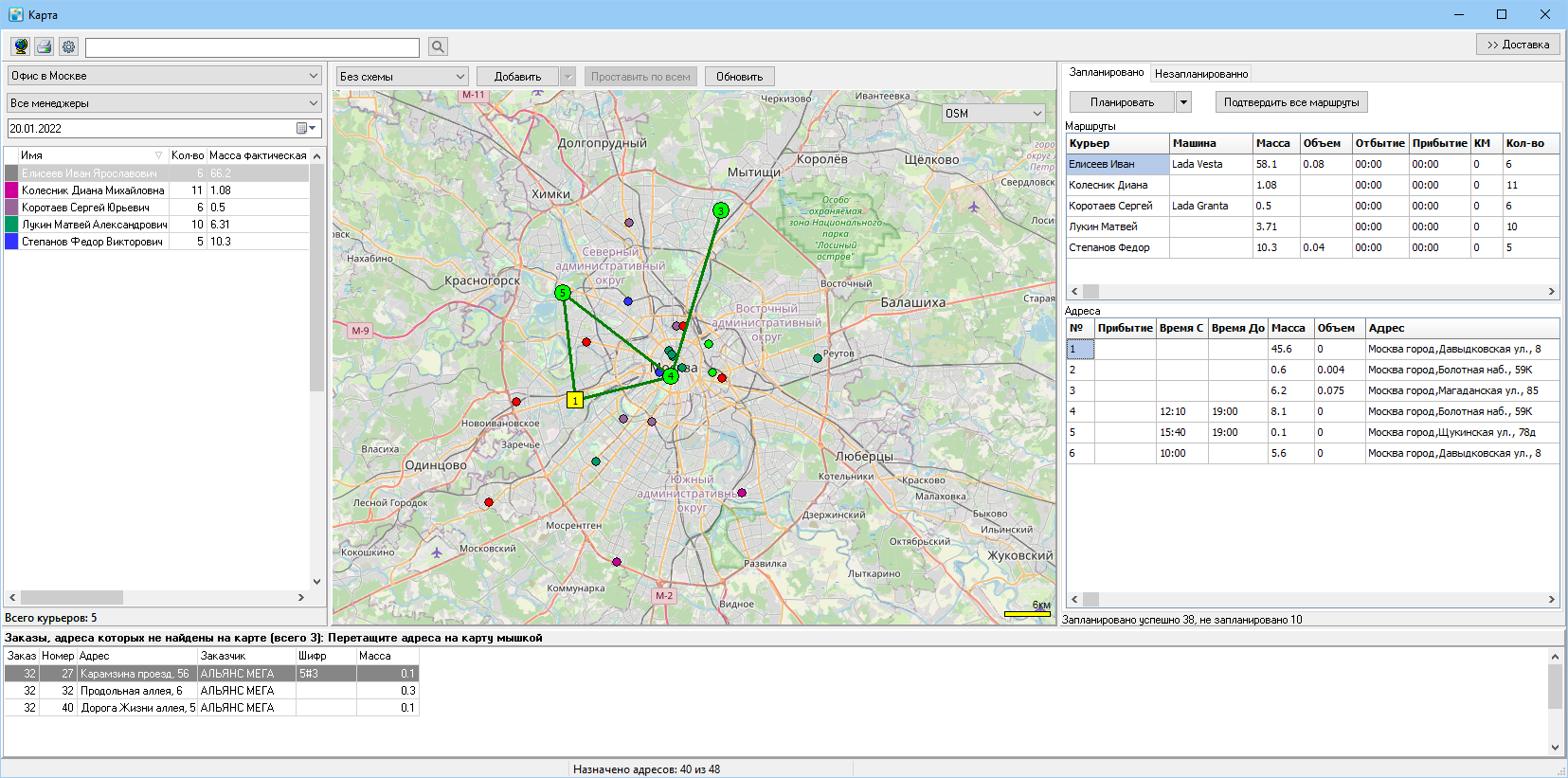Click the magnifier search button

[437, 46]
